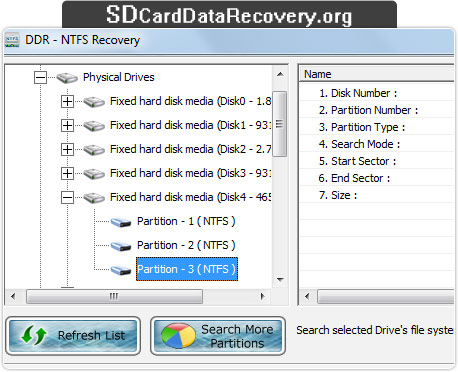This screenshot has width=458, height=372.
Task: Click pie chart icon on Search More Partitions
Action: (178, 335)
